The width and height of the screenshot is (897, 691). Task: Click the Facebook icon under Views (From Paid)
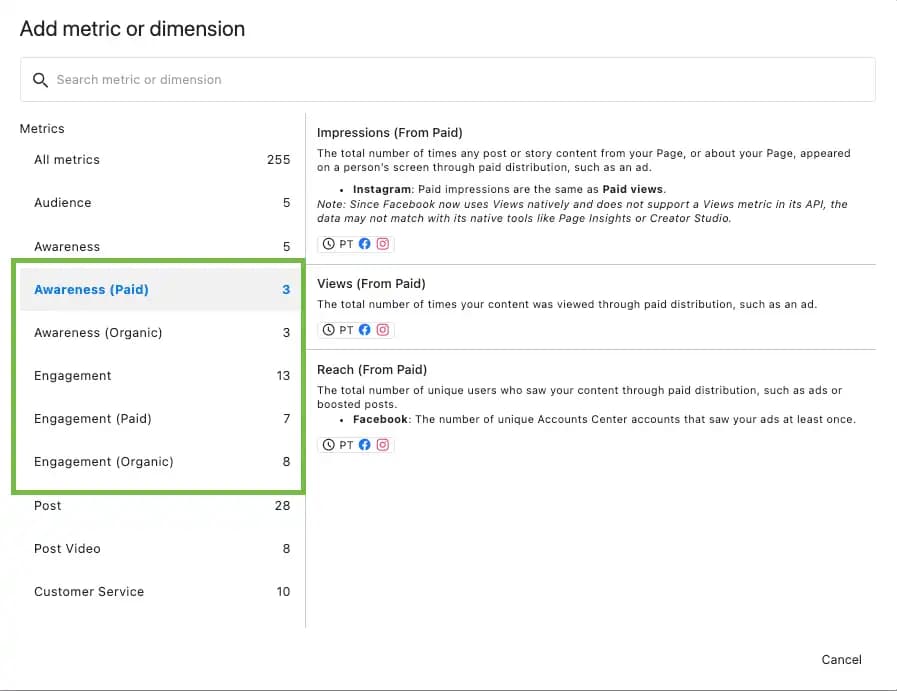tap(364, 329)
